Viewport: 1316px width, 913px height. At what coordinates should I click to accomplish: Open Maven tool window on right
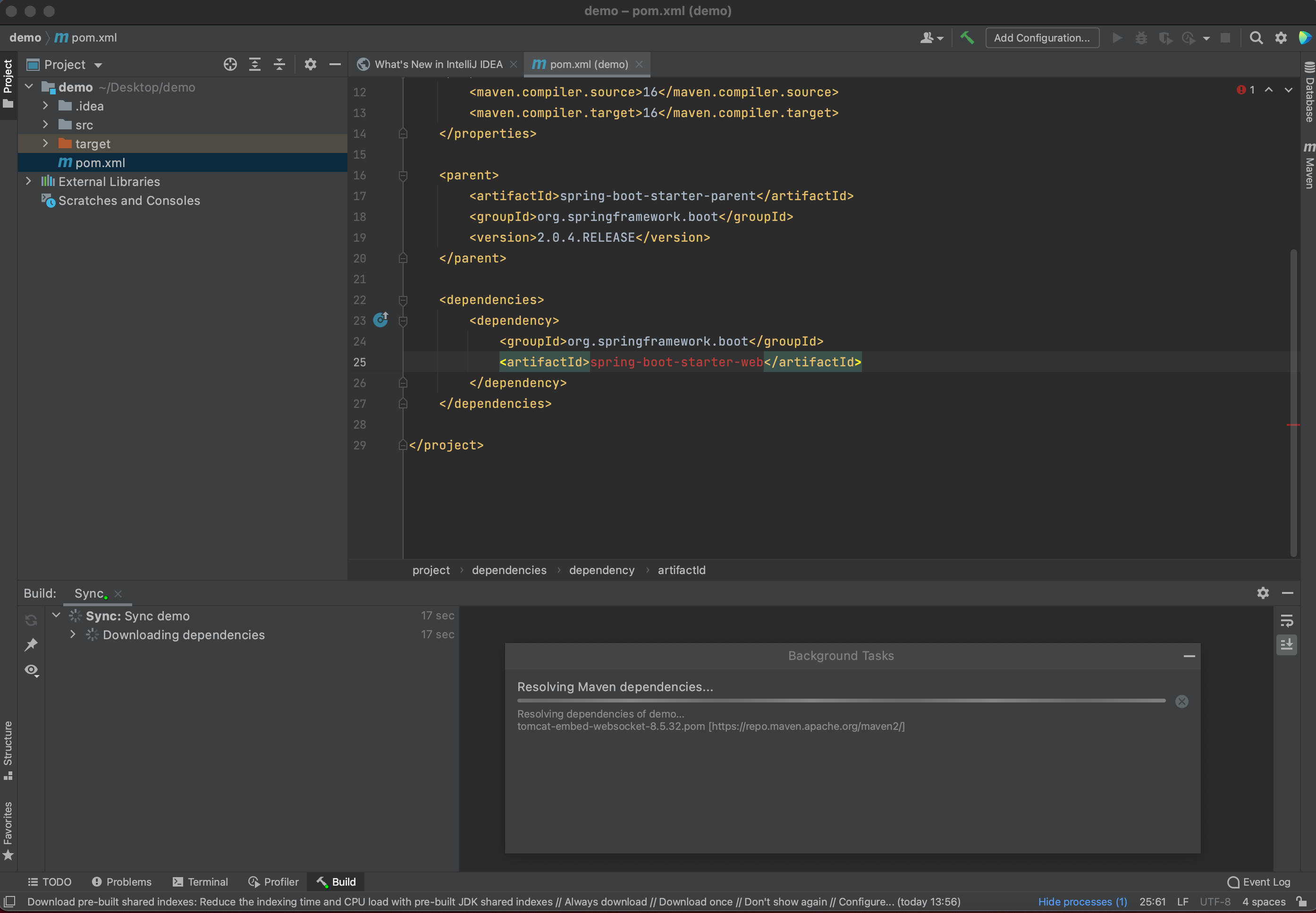coord(1308,166)
